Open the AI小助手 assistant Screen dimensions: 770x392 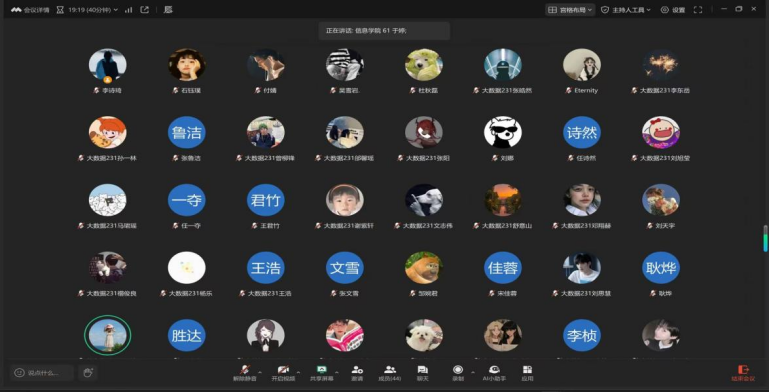494,373
